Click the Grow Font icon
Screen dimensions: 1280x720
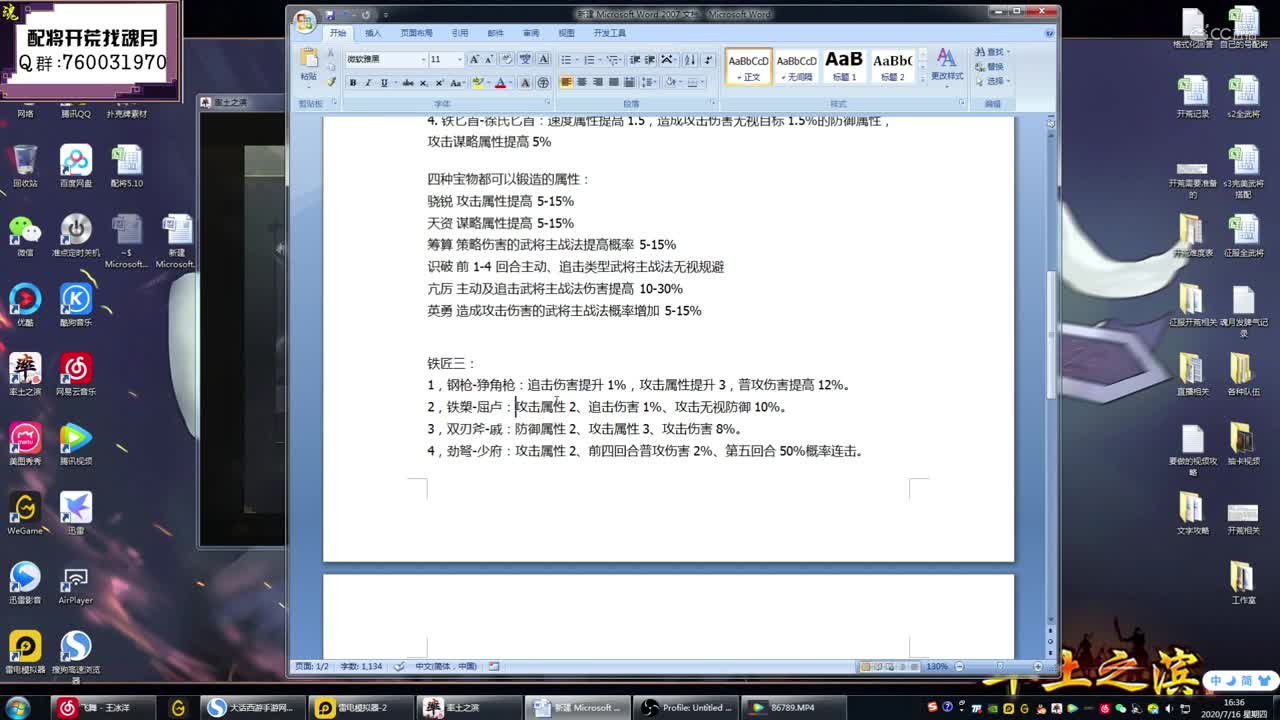tap(473, 60)
